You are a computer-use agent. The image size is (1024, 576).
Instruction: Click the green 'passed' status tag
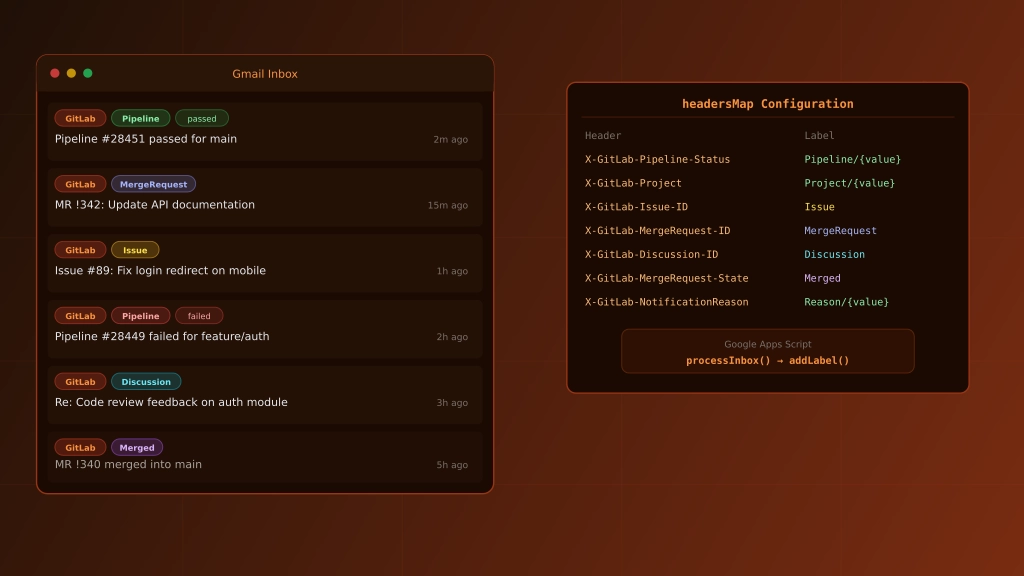(201, 118)
